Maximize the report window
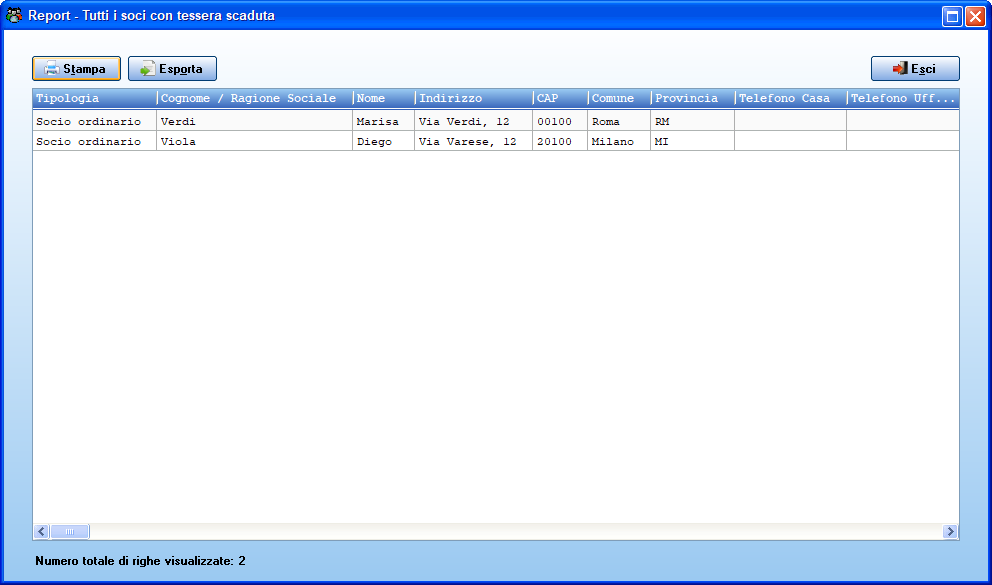The width and height of the screenshot is (992, 585). click(x=952, y=16)
